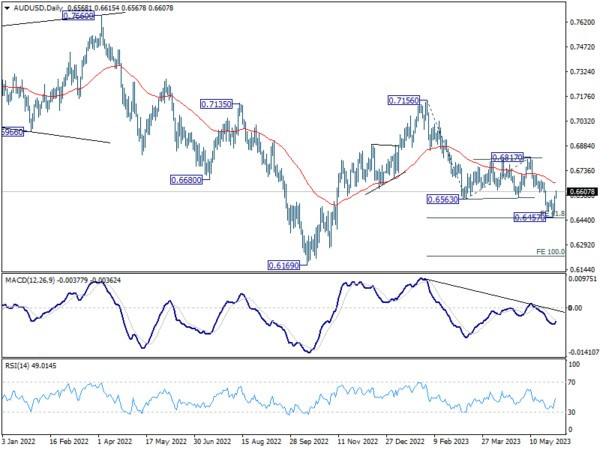Select the 0.61690 low price label
The height and width of the screenshot is (450, 600).
click(284, 265)
